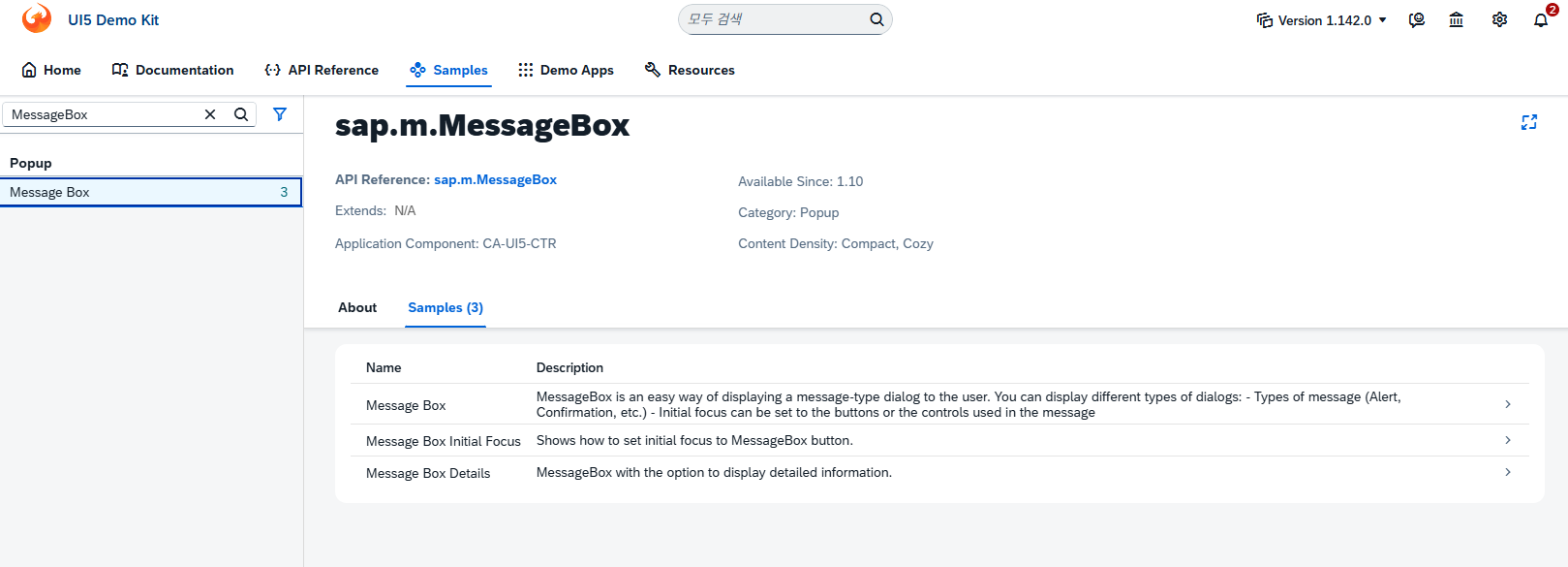Image resolution: width=1568 pixels, height=567 pixels.
Task: Click the sidebar search magnifier icon
Action: click(x=241, y=114)
